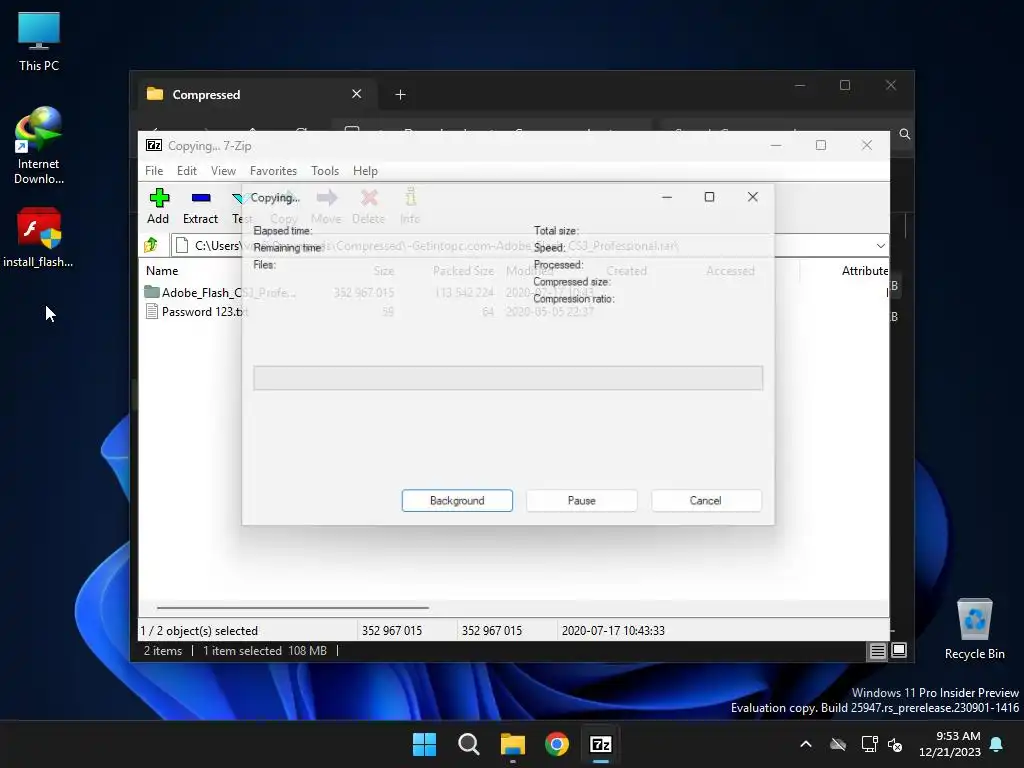Click '1 / 2 object(s) selected' status text
The image size is (1024, 768).
(199, 631)
